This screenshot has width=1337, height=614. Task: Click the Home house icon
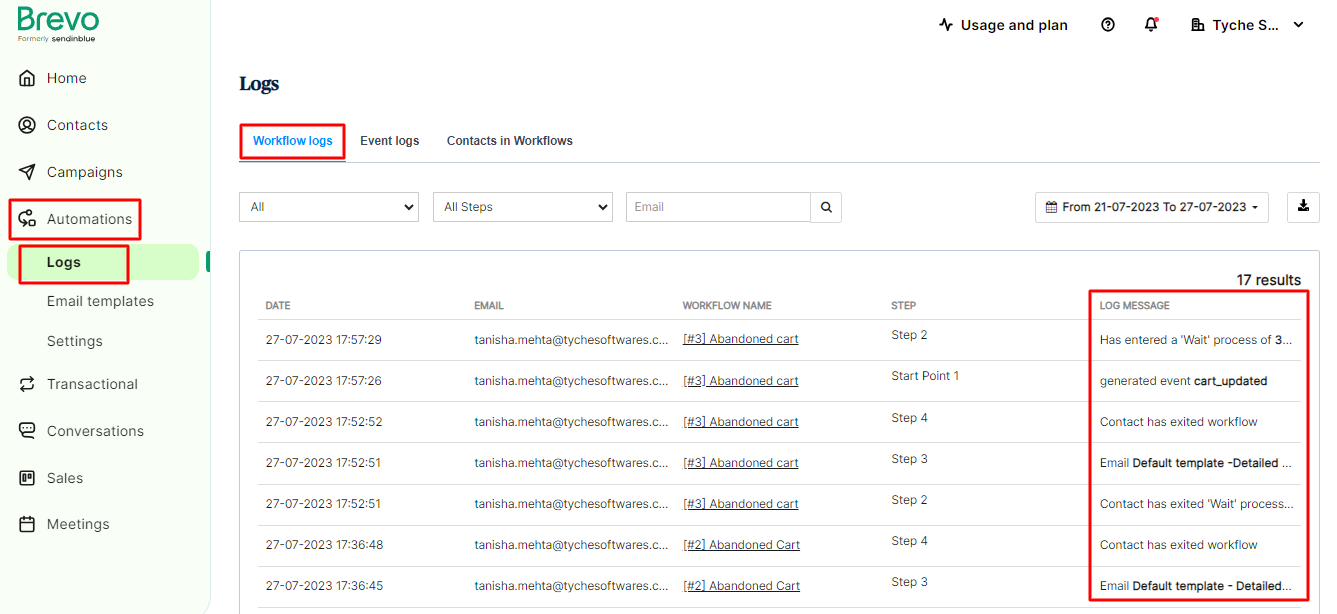click(27, 78)
